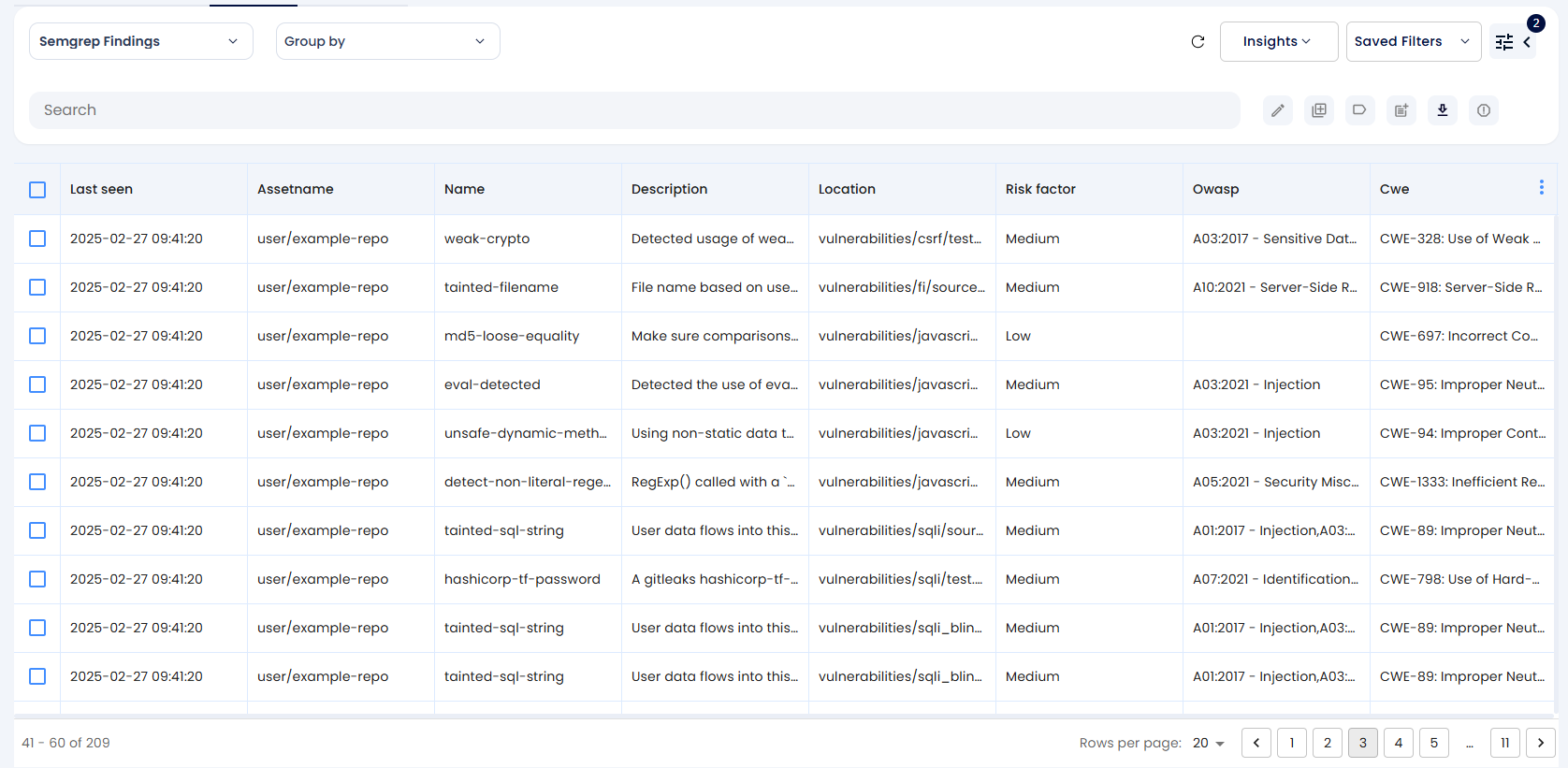
Task: Go to page 2
Action: [1328, 743]
